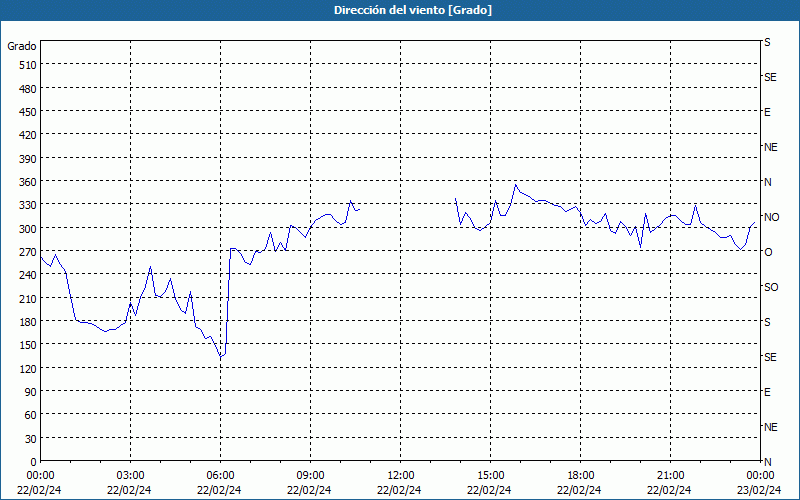Click the 120 degree axis label

tap(28, 369)
